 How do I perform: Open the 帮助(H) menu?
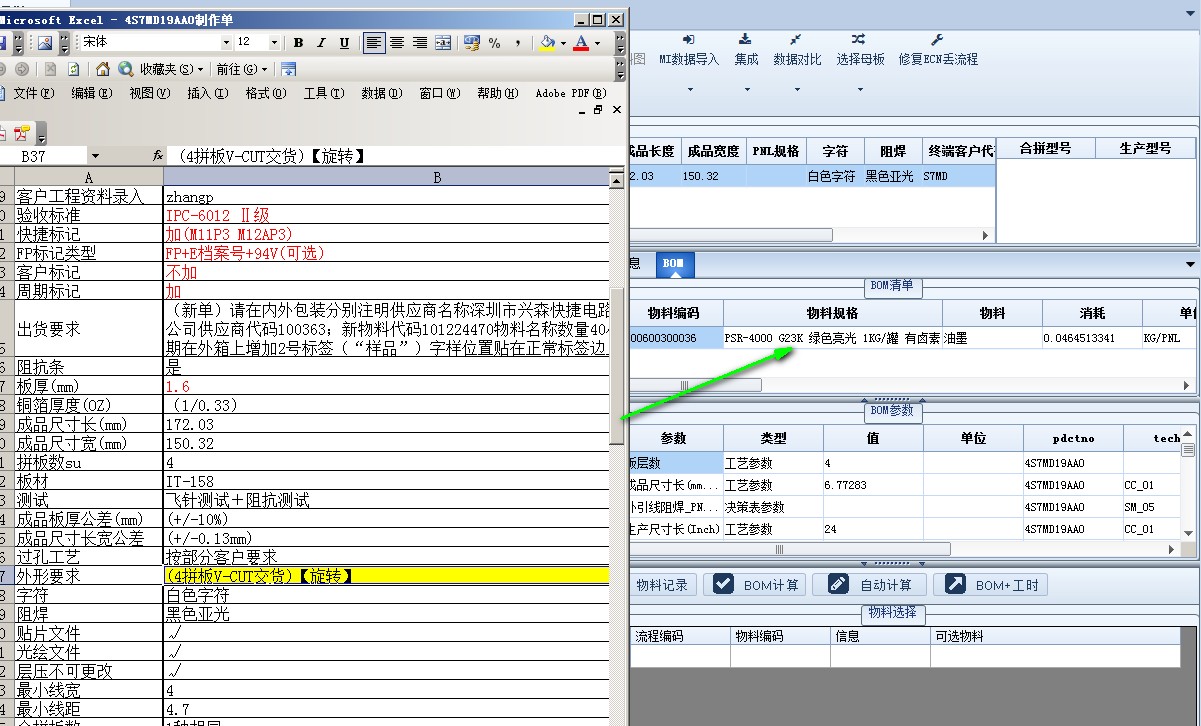point(497,93)
